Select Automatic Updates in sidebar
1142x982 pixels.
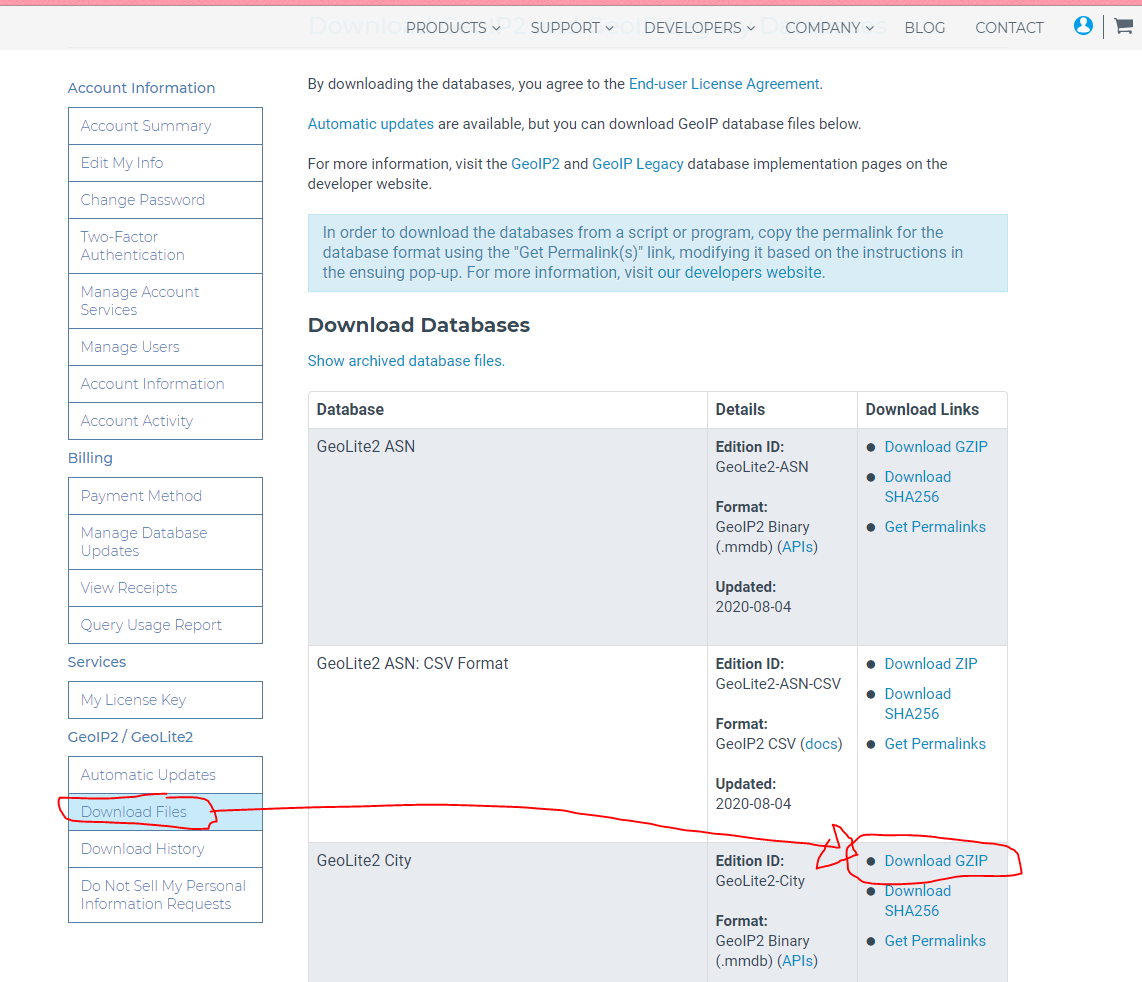point(165,775)
